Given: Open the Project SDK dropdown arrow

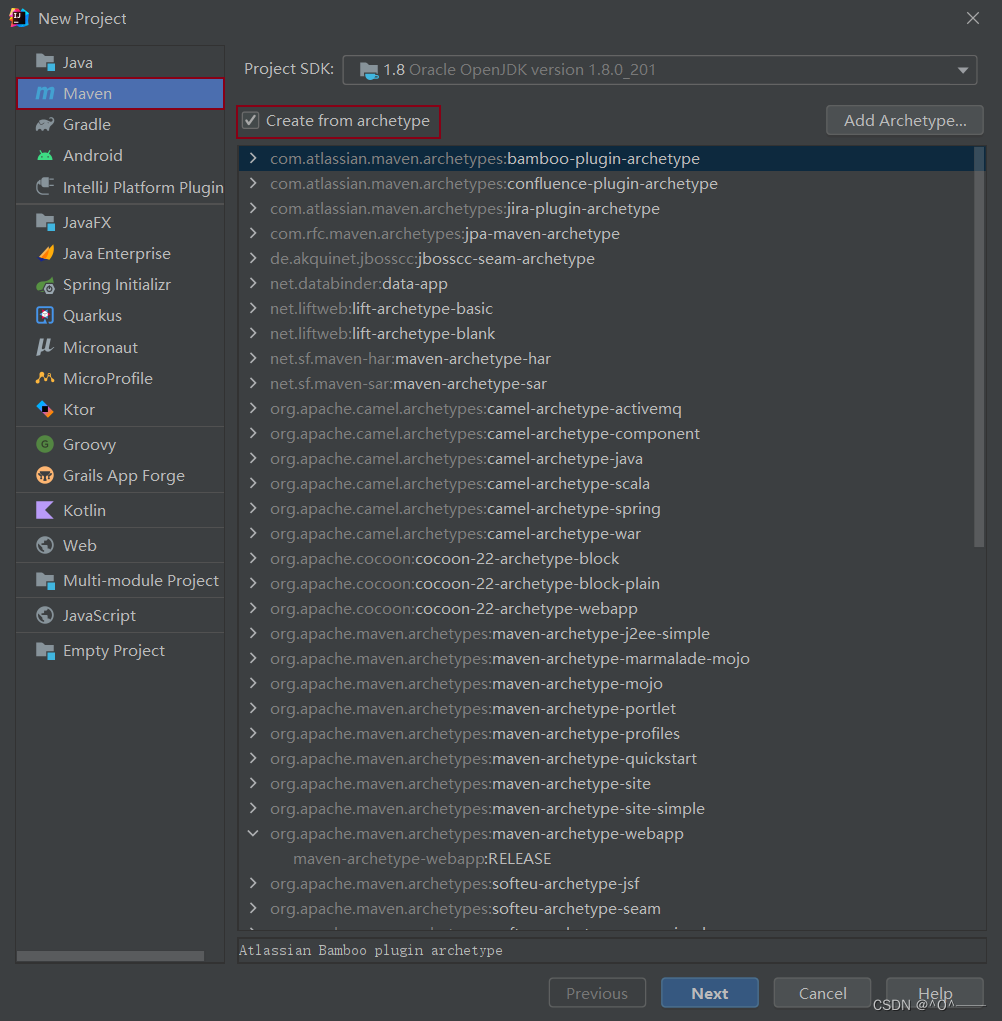Looking at the screenshot, I should pyautogui.click(x=962, y=70).
